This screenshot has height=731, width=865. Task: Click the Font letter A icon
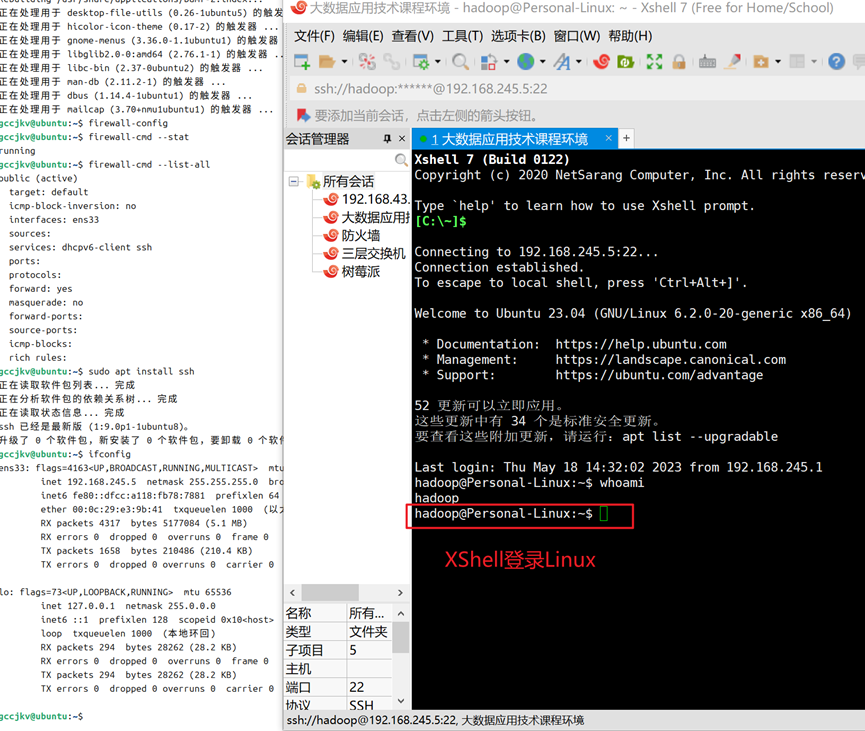(x=562, y=62)
